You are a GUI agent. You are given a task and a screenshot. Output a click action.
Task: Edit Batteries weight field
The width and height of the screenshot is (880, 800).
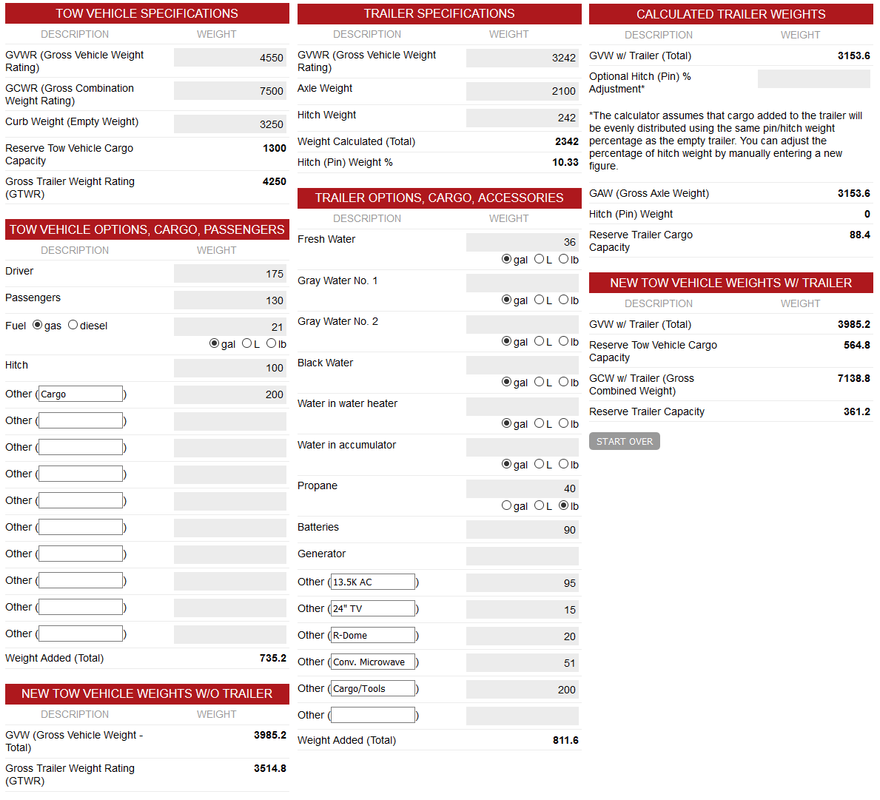522,531
